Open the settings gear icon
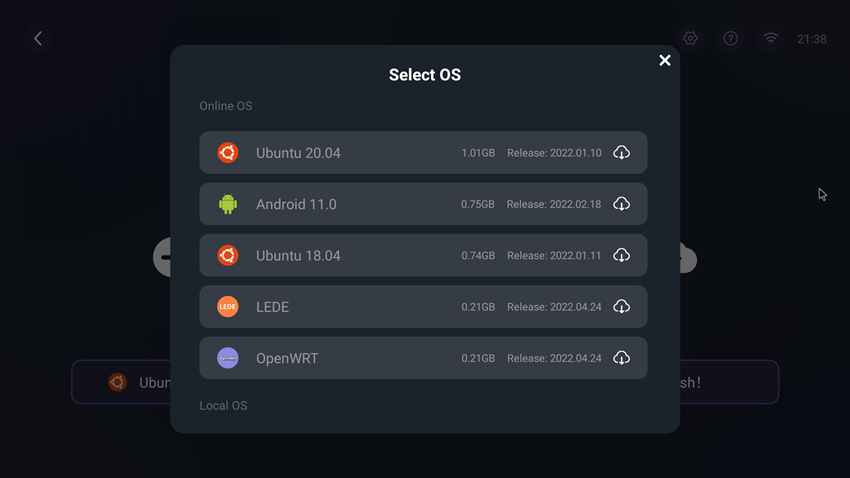 pos(690,38)
